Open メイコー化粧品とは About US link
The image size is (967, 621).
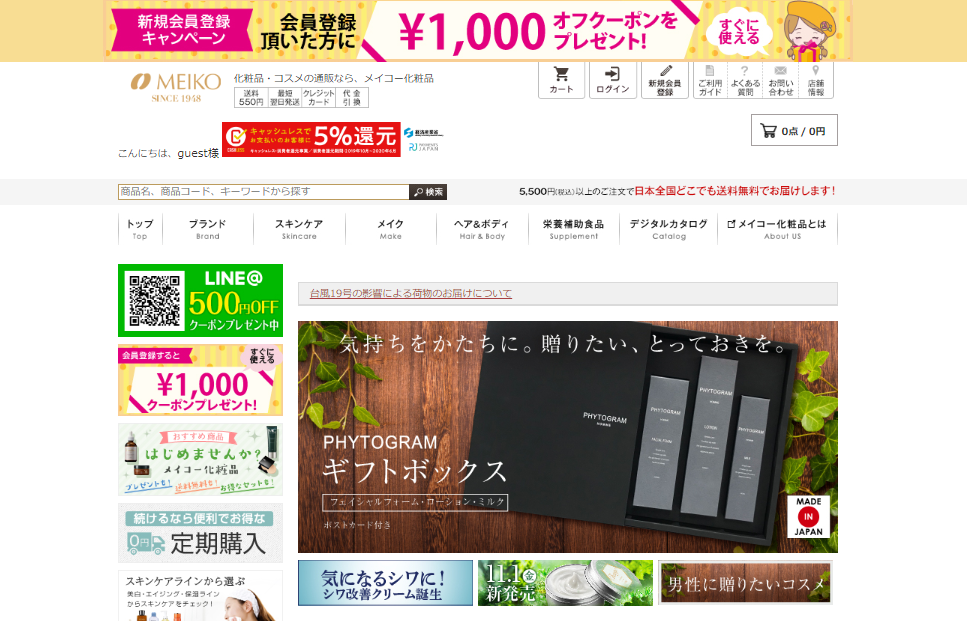(777, 229)
